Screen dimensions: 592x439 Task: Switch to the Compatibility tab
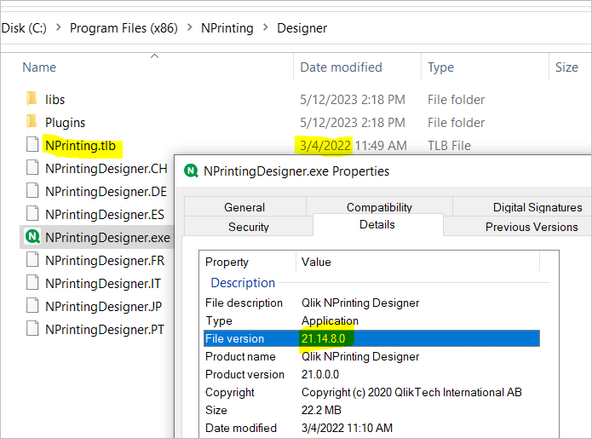379,207
